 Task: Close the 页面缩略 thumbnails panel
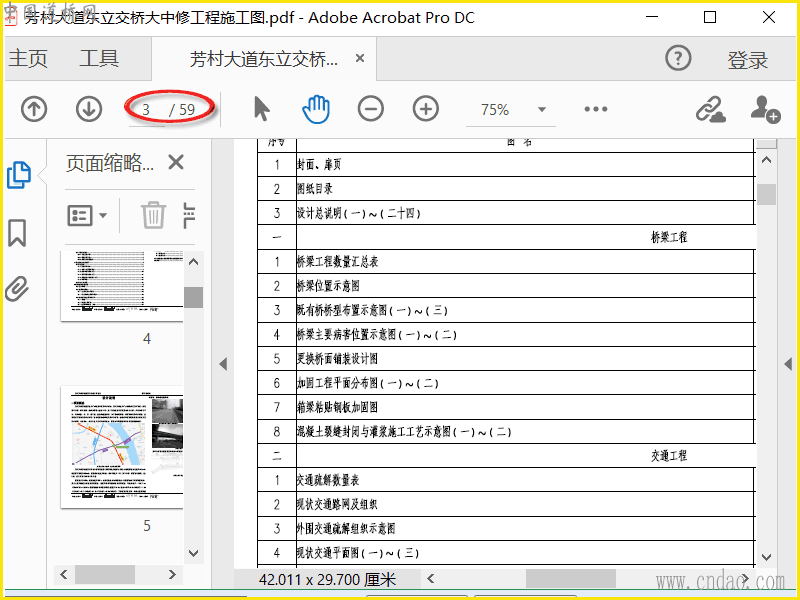[x=176, y=163]
